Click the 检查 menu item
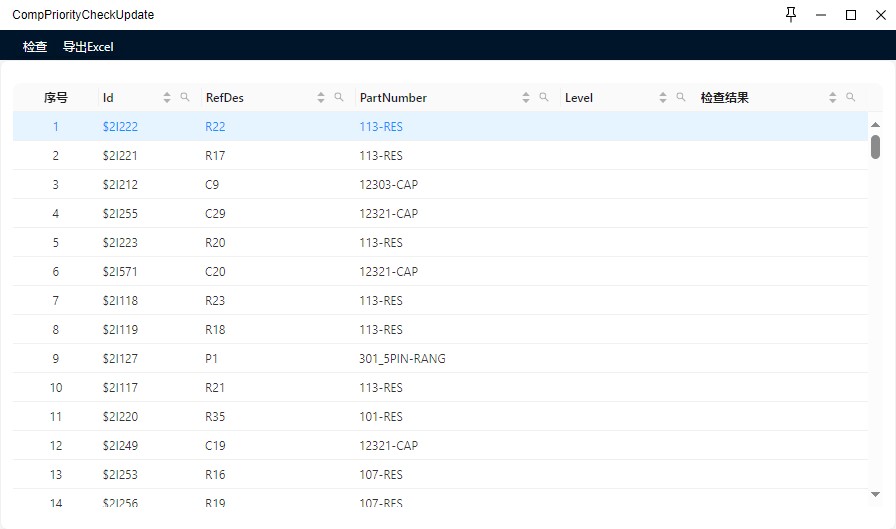 coord(35,47)
